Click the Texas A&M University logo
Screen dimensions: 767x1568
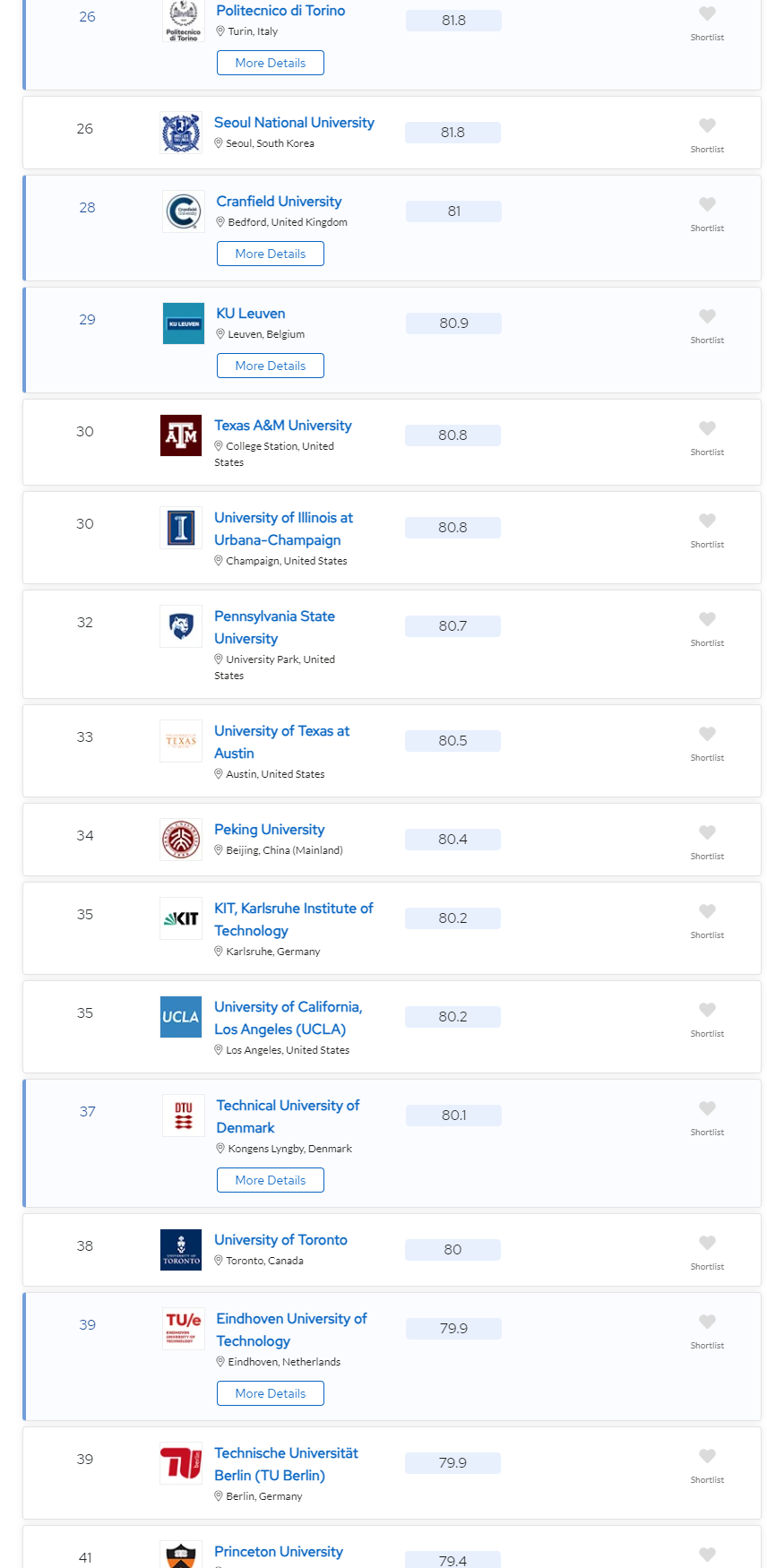[x=181, y=435]
